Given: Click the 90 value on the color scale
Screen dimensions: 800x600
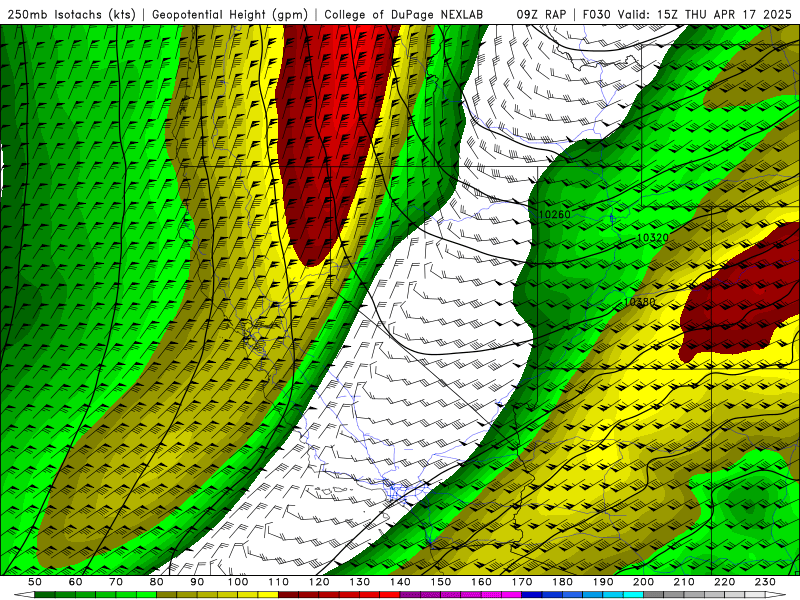Looking at the screenshot, I should 197,582.
